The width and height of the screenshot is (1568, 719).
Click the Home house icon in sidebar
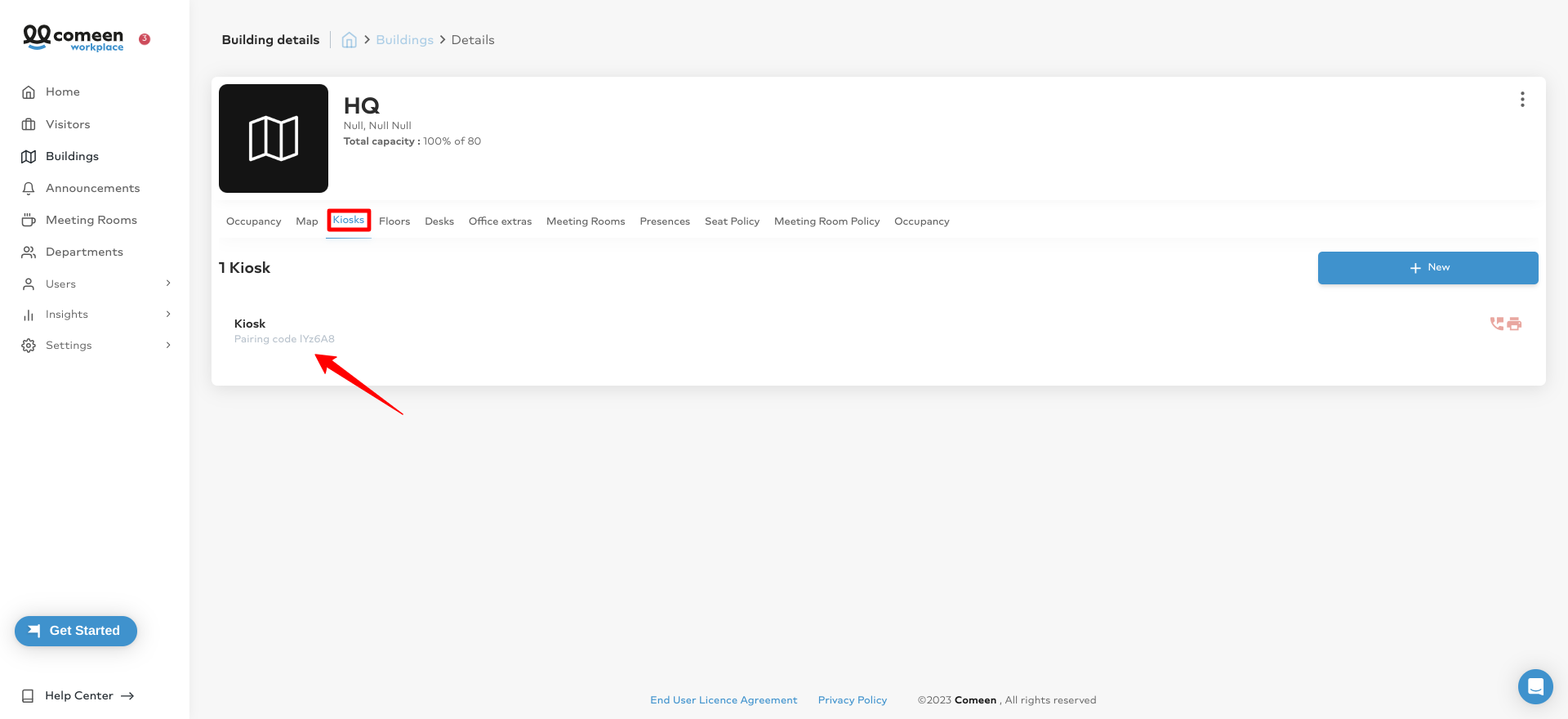click(x=29, y=92)
